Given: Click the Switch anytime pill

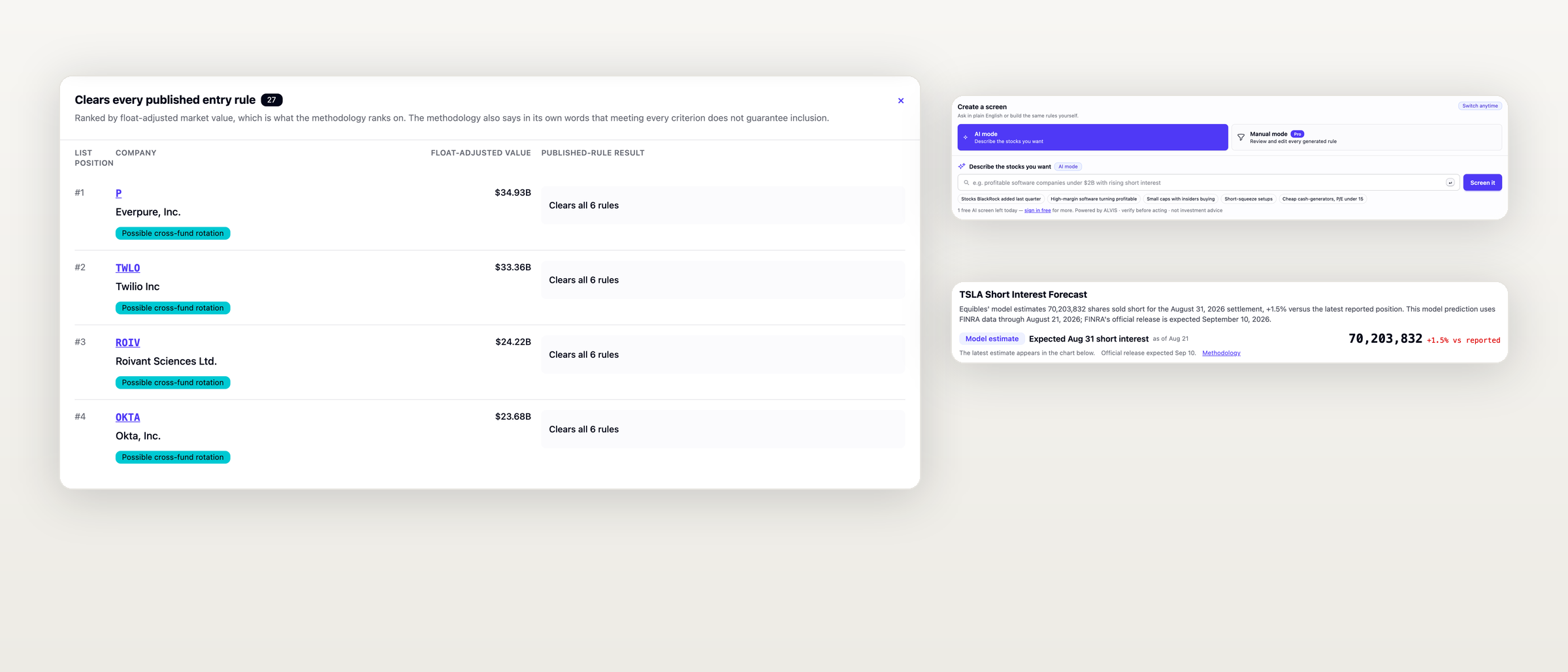Looking at the screenshot, I should (1480, 106).
